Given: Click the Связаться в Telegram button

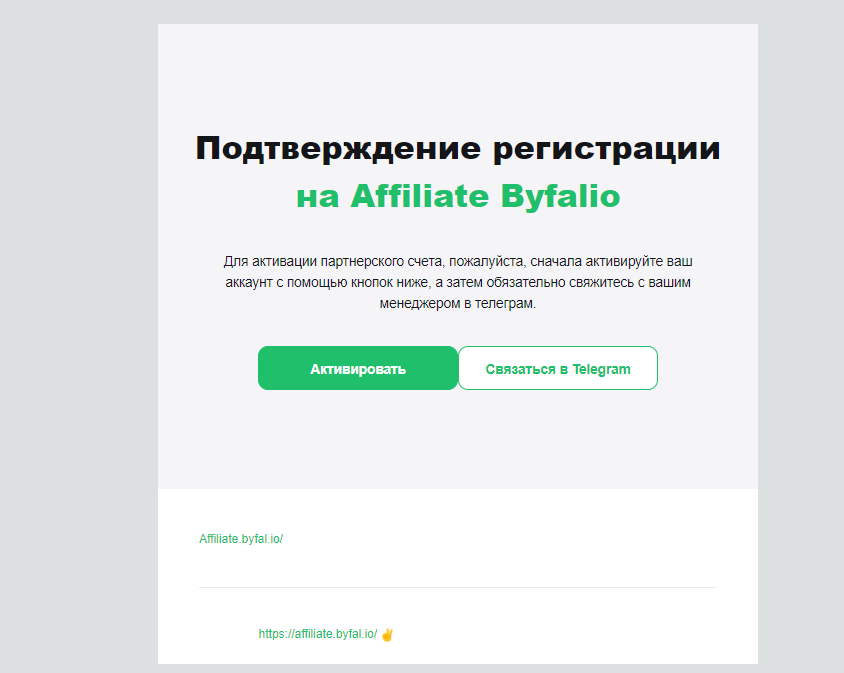Looking at the screenshot, I should pos(558,368).
